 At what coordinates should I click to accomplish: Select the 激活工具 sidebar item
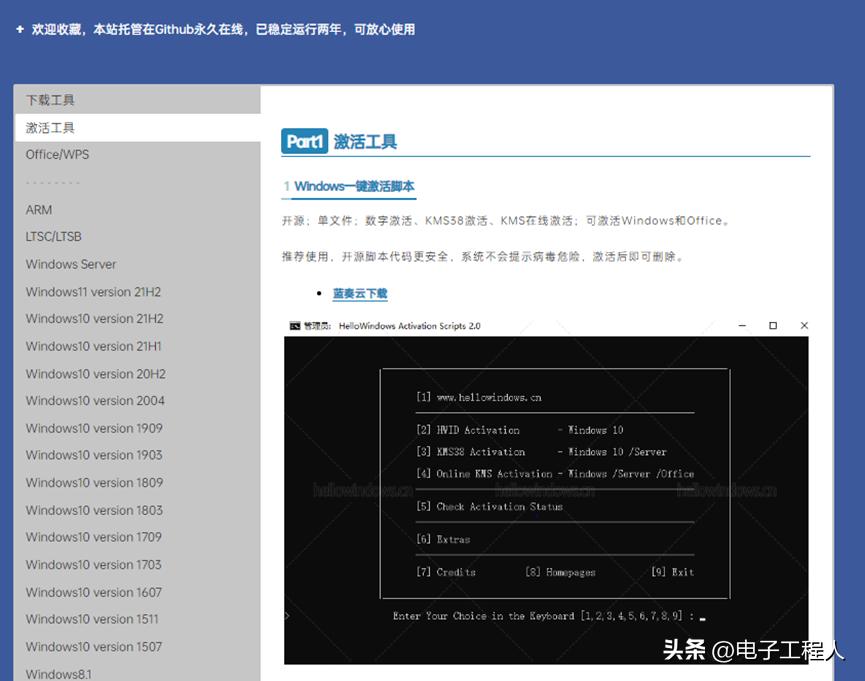click(x=50, y=127)
